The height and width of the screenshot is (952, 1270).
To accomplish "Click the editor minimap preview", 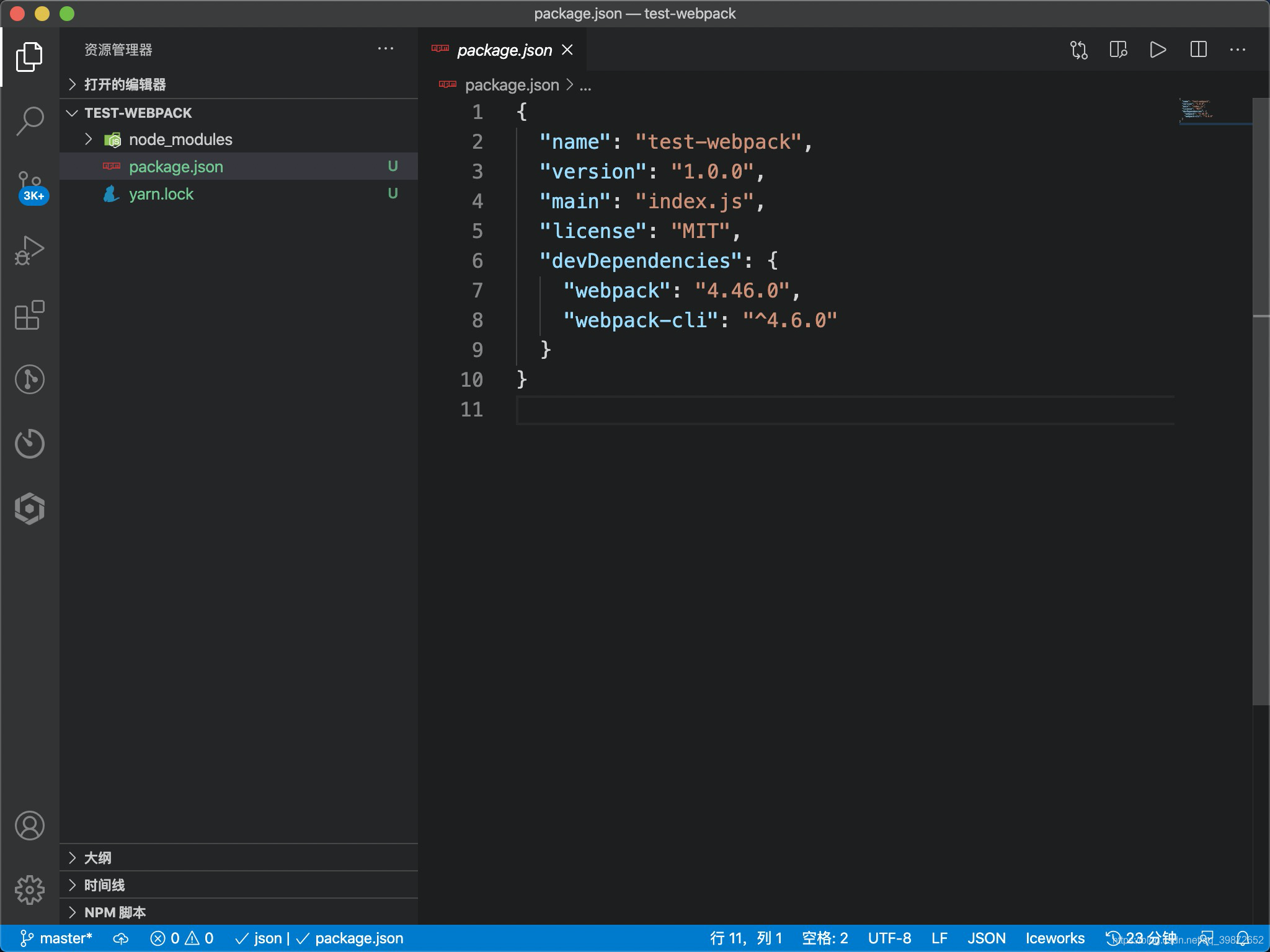I will pos(1214,110).
